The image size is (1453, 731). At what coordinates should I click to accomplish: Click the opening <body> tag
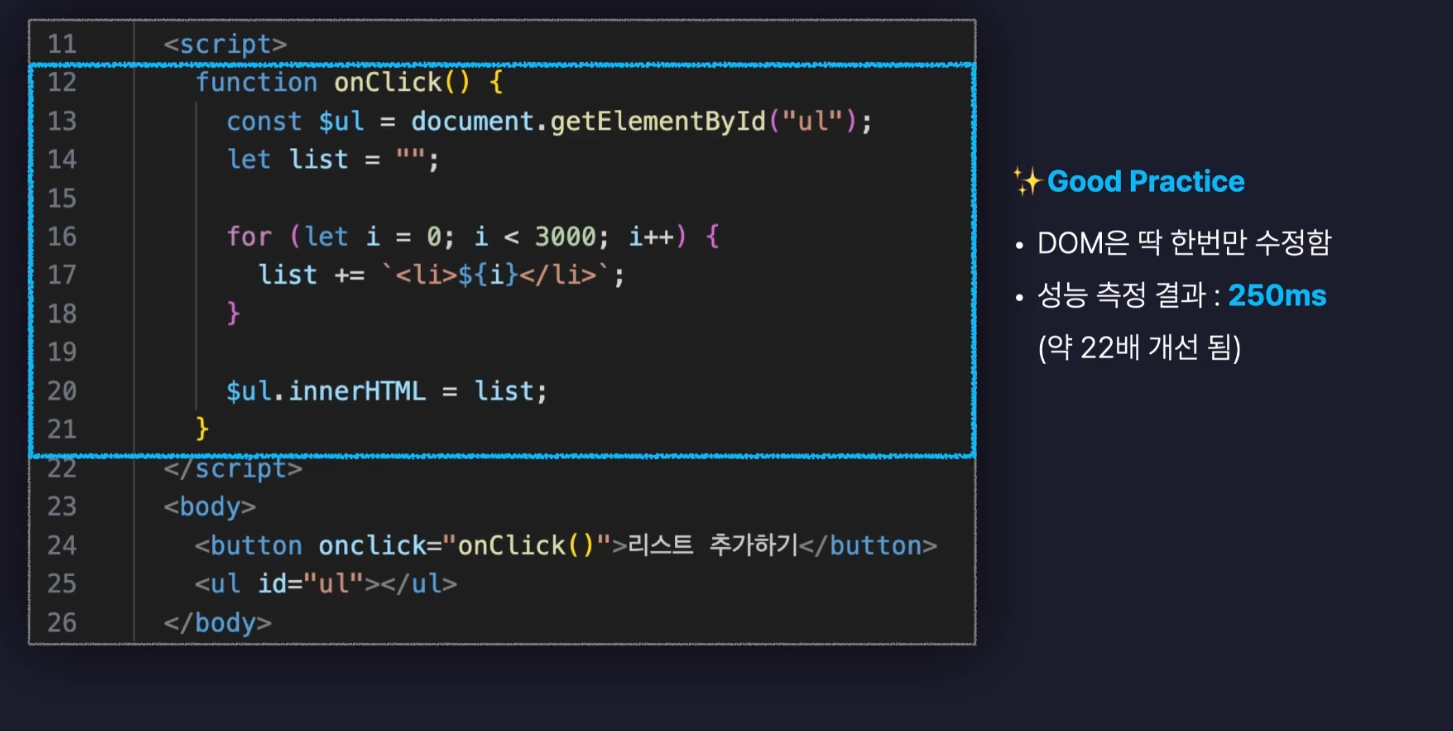coord(210,506)
